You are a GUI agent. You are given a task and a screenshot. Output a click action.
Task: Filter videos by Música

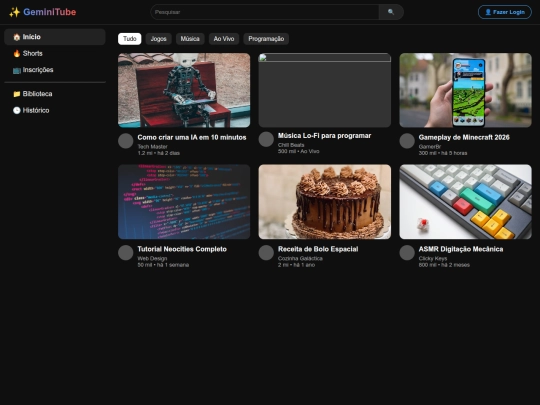[190, 39]
